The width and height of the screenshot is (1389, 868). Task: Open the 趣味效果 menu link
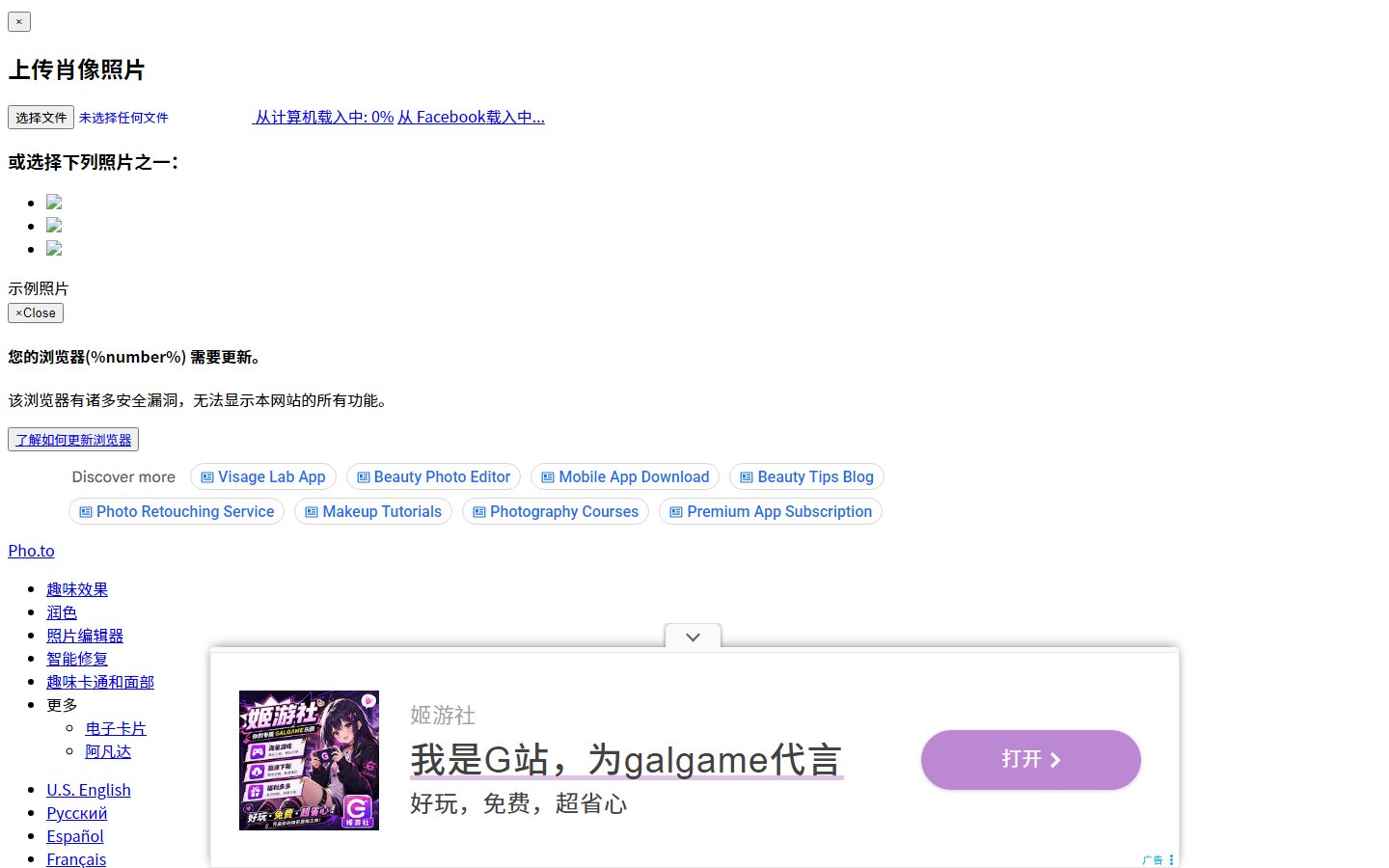tap(77, 589)
